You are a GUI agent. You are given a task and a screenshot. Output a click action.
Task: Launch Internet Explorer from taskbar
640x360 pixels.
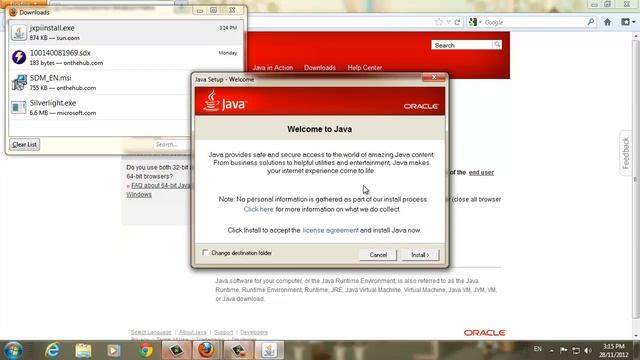coord(52,351)
